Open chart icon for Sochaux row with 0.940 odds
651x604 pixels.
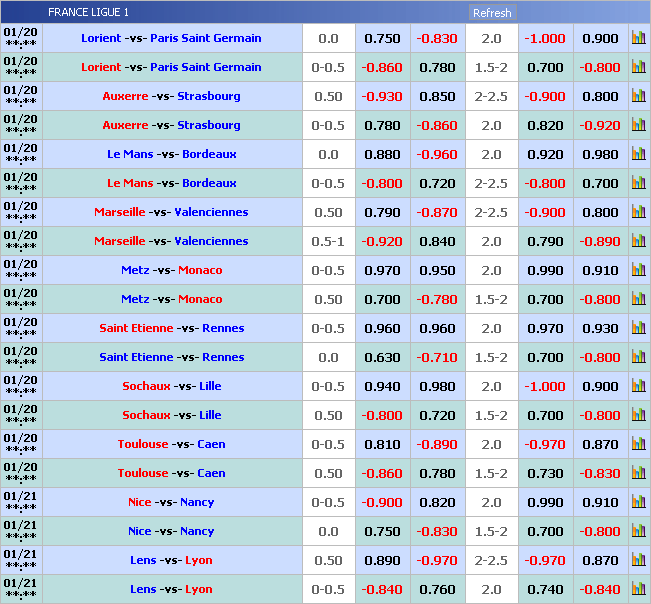click(x=638, y=387)
